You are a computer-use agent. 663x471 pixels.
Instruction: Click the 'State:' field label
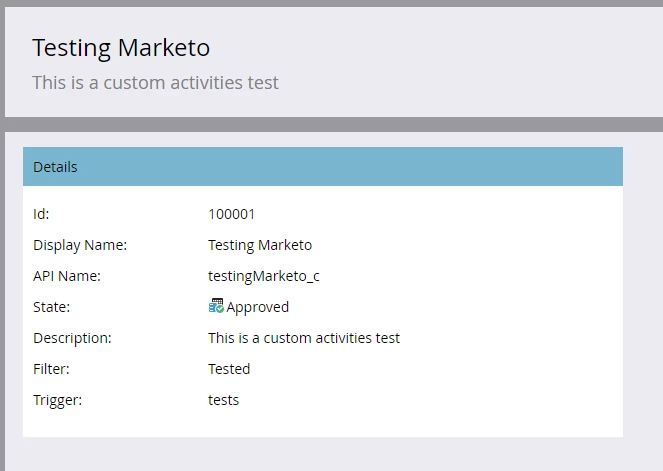point(51,307)
